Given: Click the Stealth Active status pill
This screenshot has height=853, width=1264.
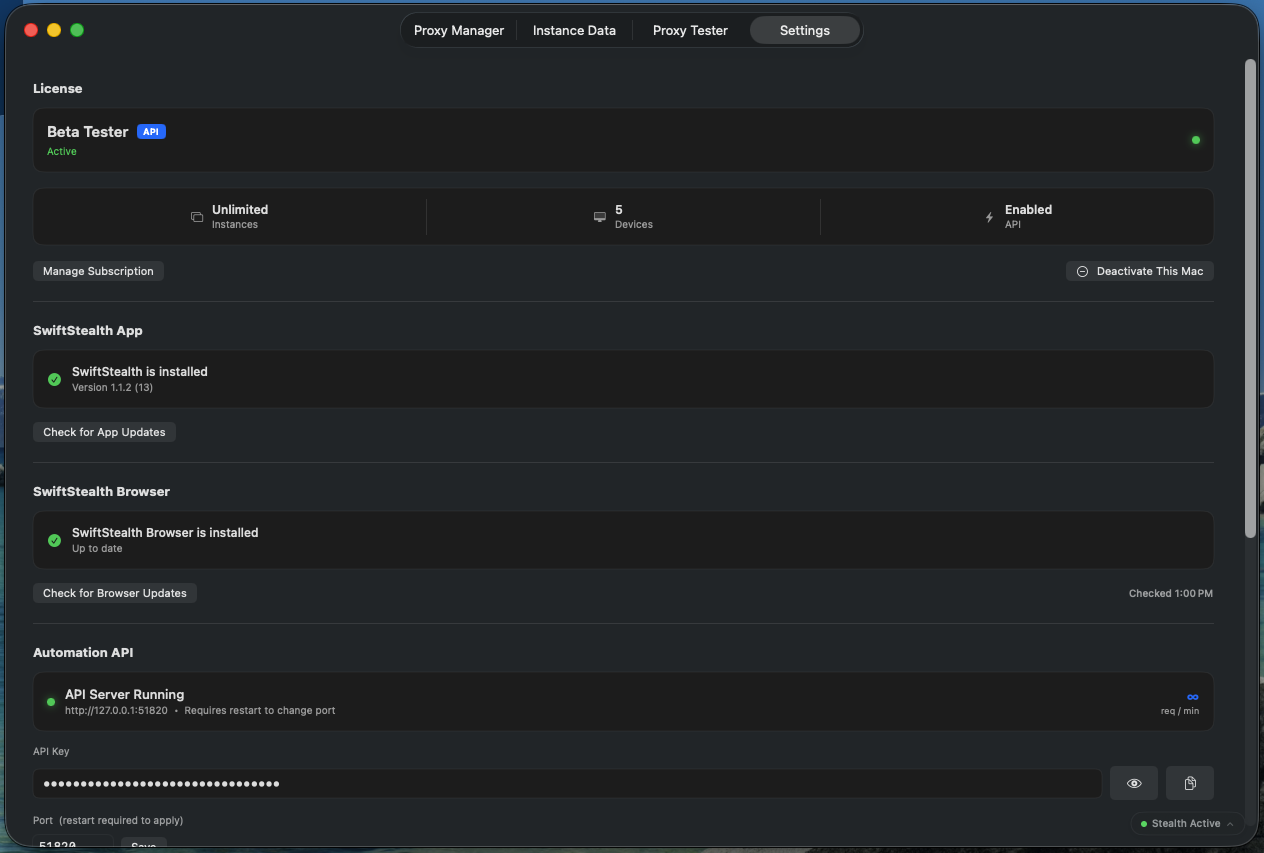Looking at the screenshot, I should click(x=1188, y=824).
